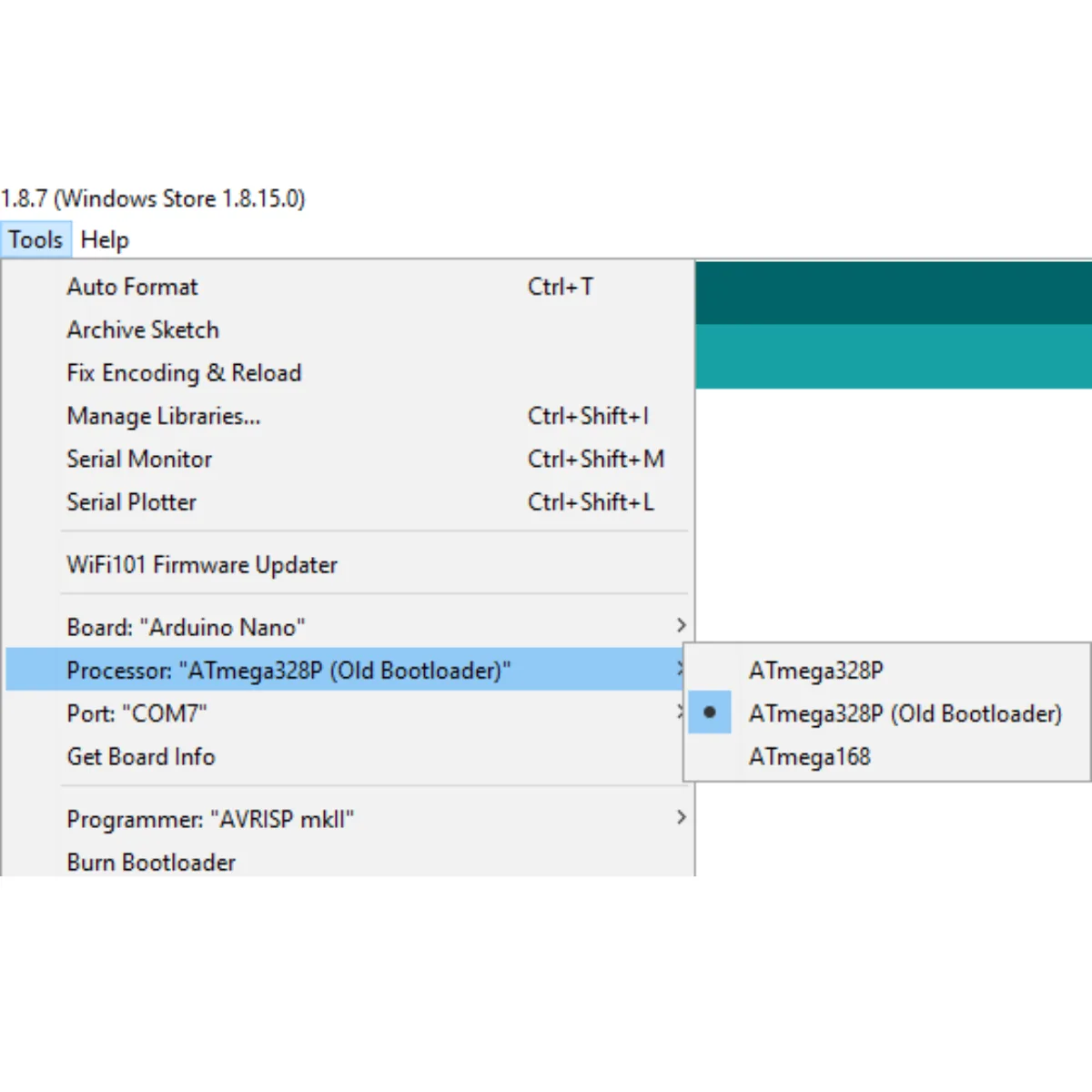Choose Burn Bootloader

349,862
